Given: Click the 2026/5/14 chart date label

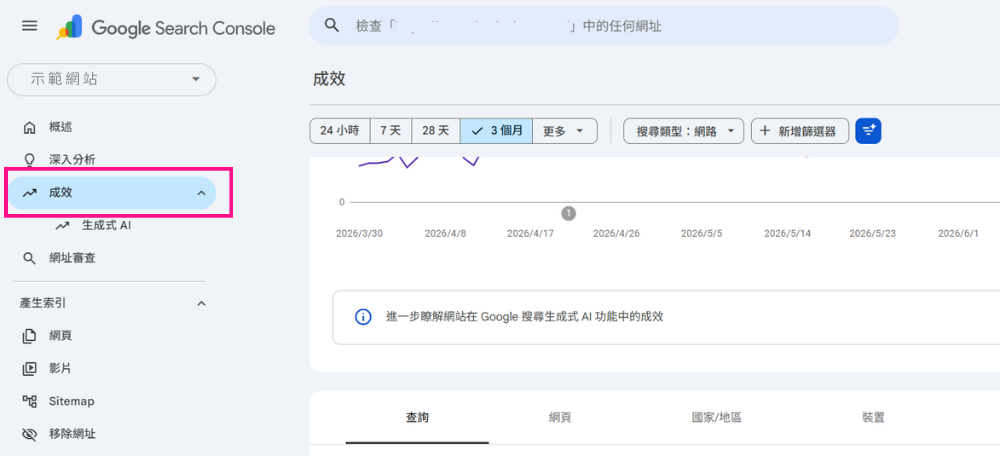Looking at the screenshot, I should click(788, 233).
